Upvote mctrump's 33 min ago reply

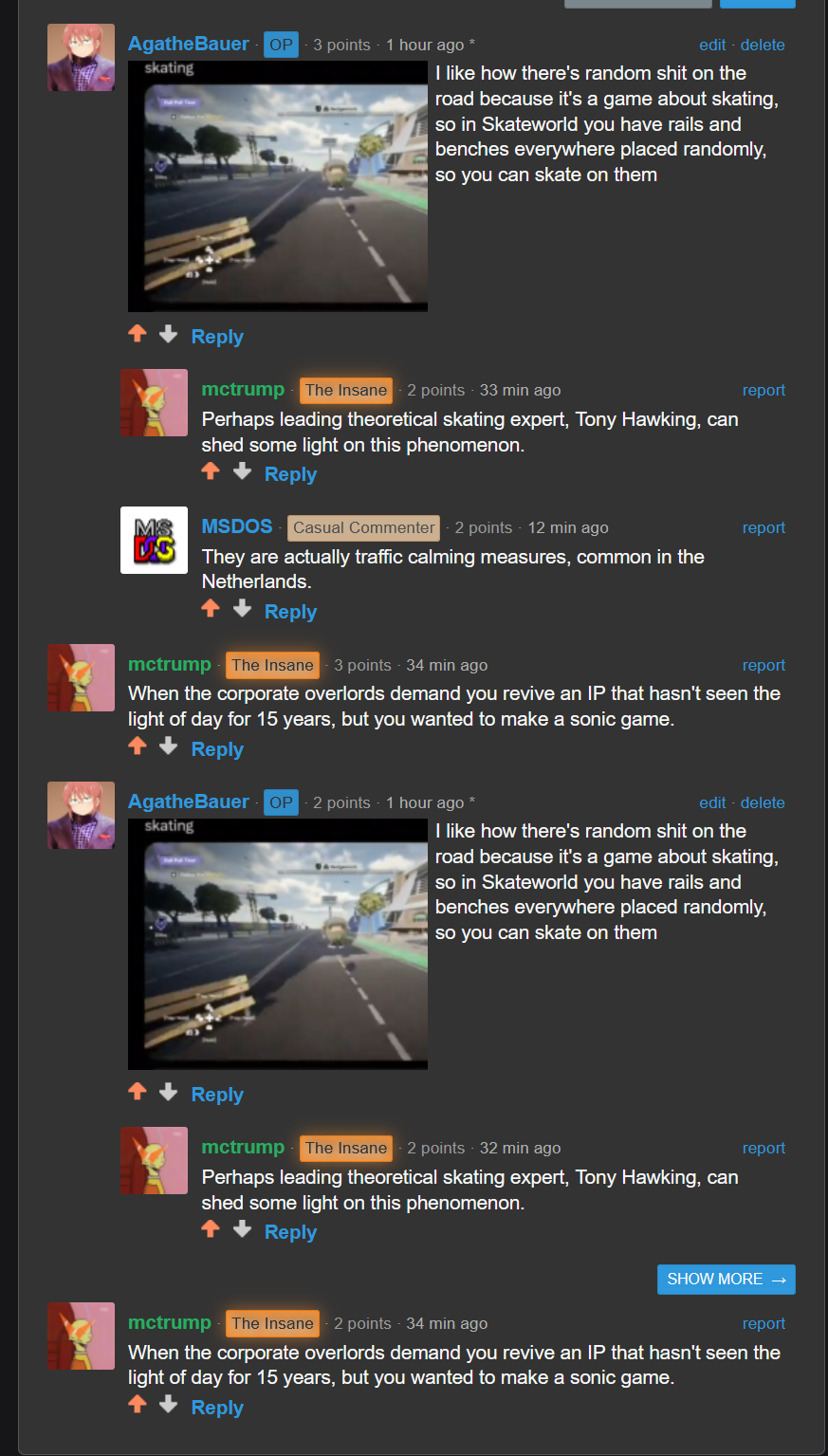click(211, 471)
